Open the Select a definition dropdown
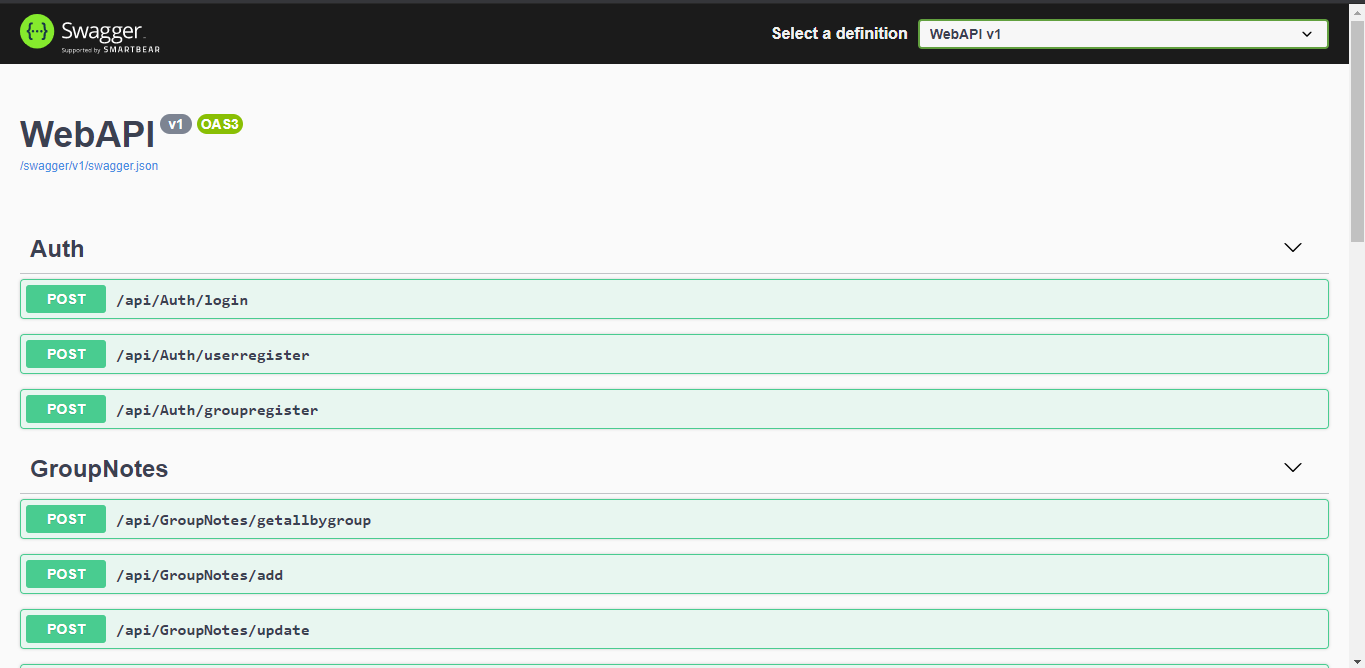Image resolution: width=1365 pixels, height=668 pixels. (x=1122, y=33)
